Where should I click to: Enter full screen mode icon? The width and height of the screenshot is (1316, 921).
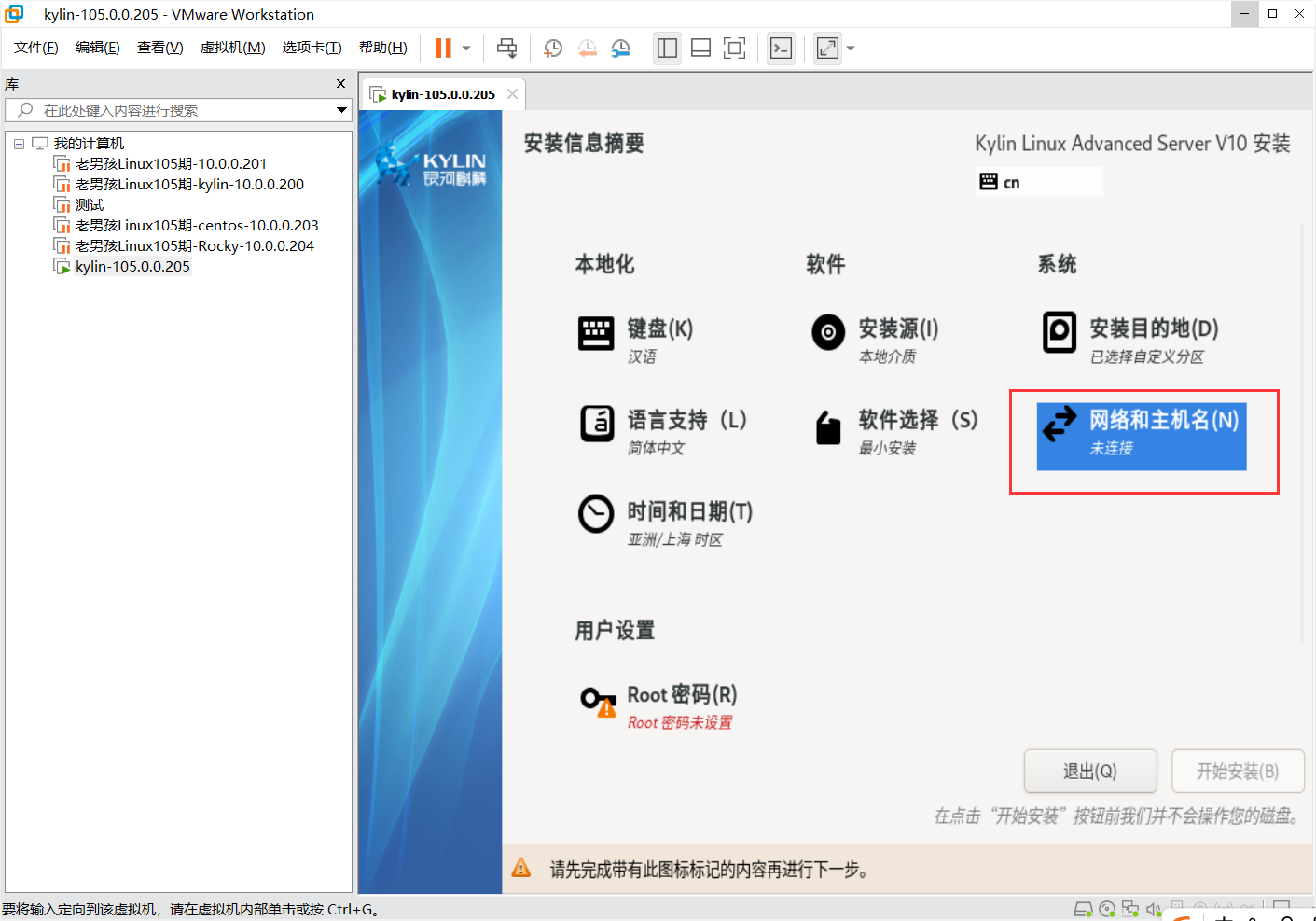tap(735, 49)
